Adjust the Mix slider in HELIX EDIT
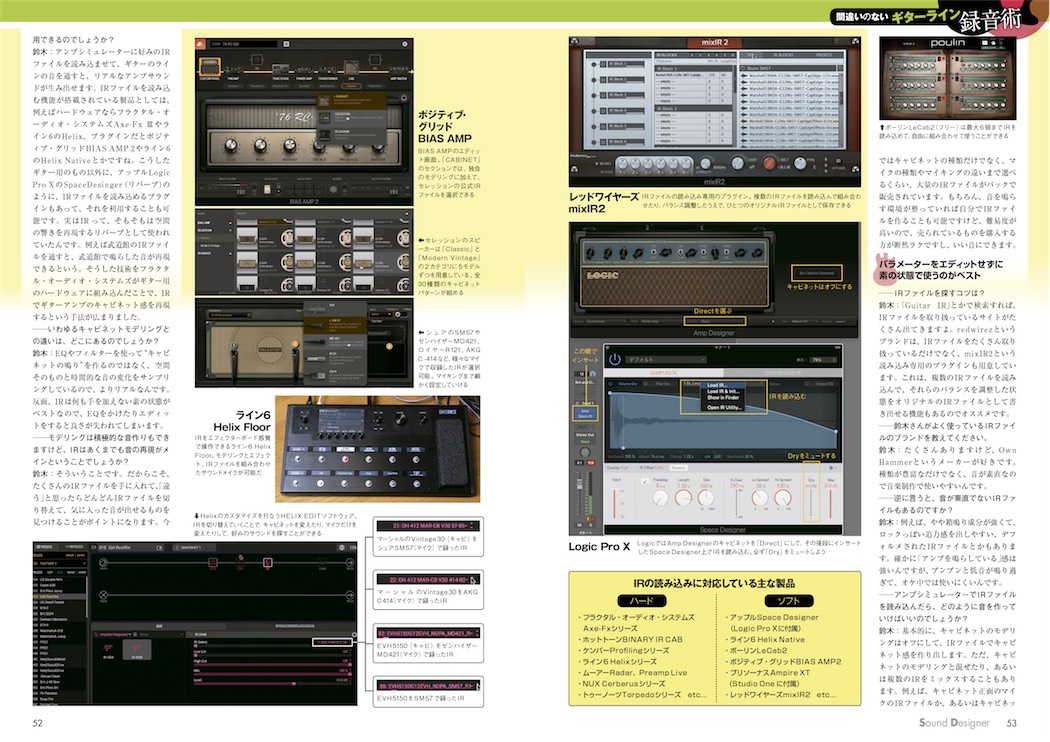1050x742 pixels. point(273,674)
